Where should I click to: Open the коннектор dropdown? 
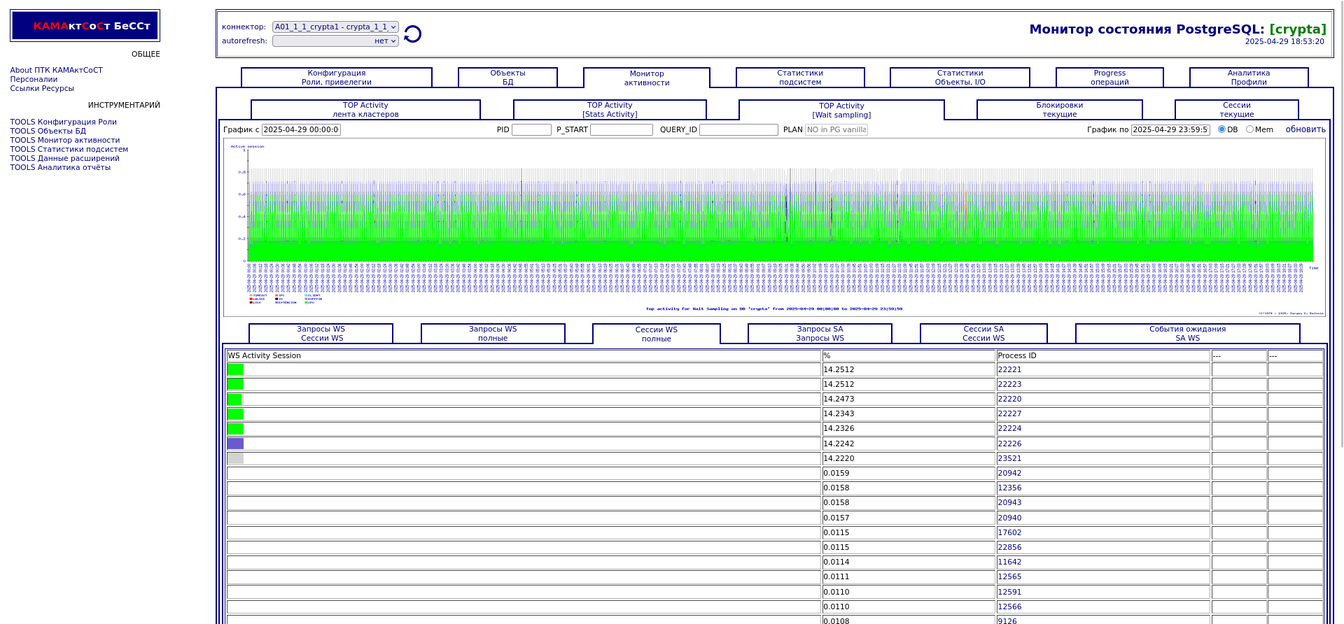(x=335, y=27)
